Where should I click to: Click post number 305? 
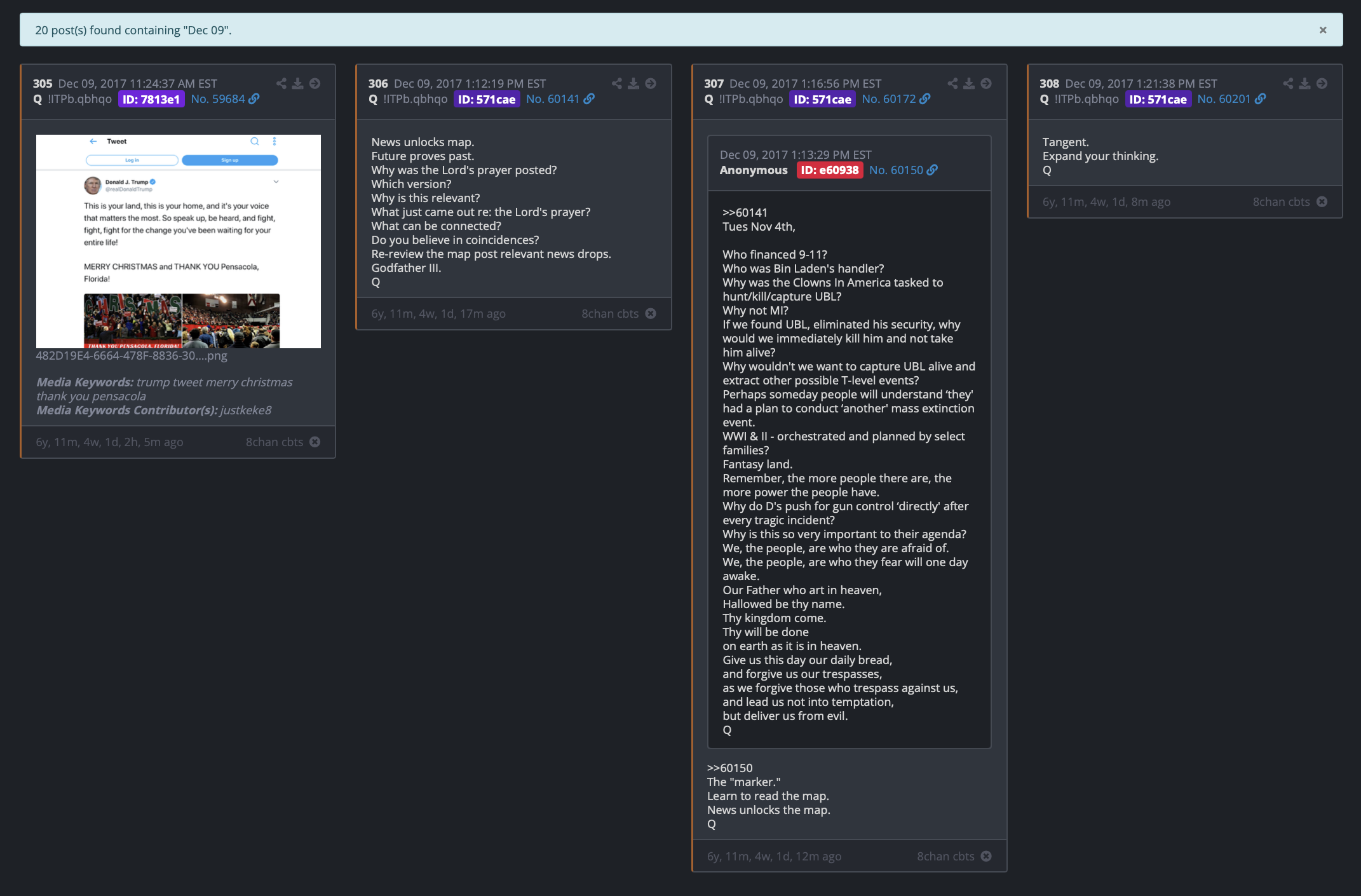tap(43, 84)
